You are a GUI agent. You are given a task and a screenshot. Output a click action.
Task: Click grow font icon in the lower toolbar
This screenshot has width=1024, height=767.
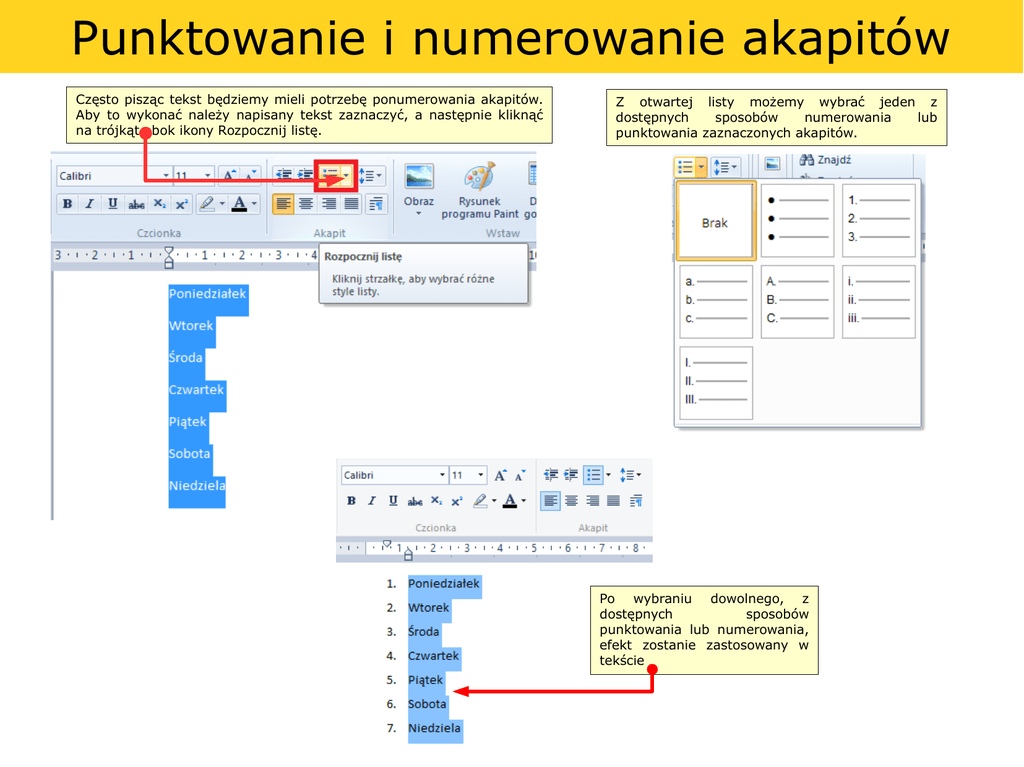(x=500, y=475)
